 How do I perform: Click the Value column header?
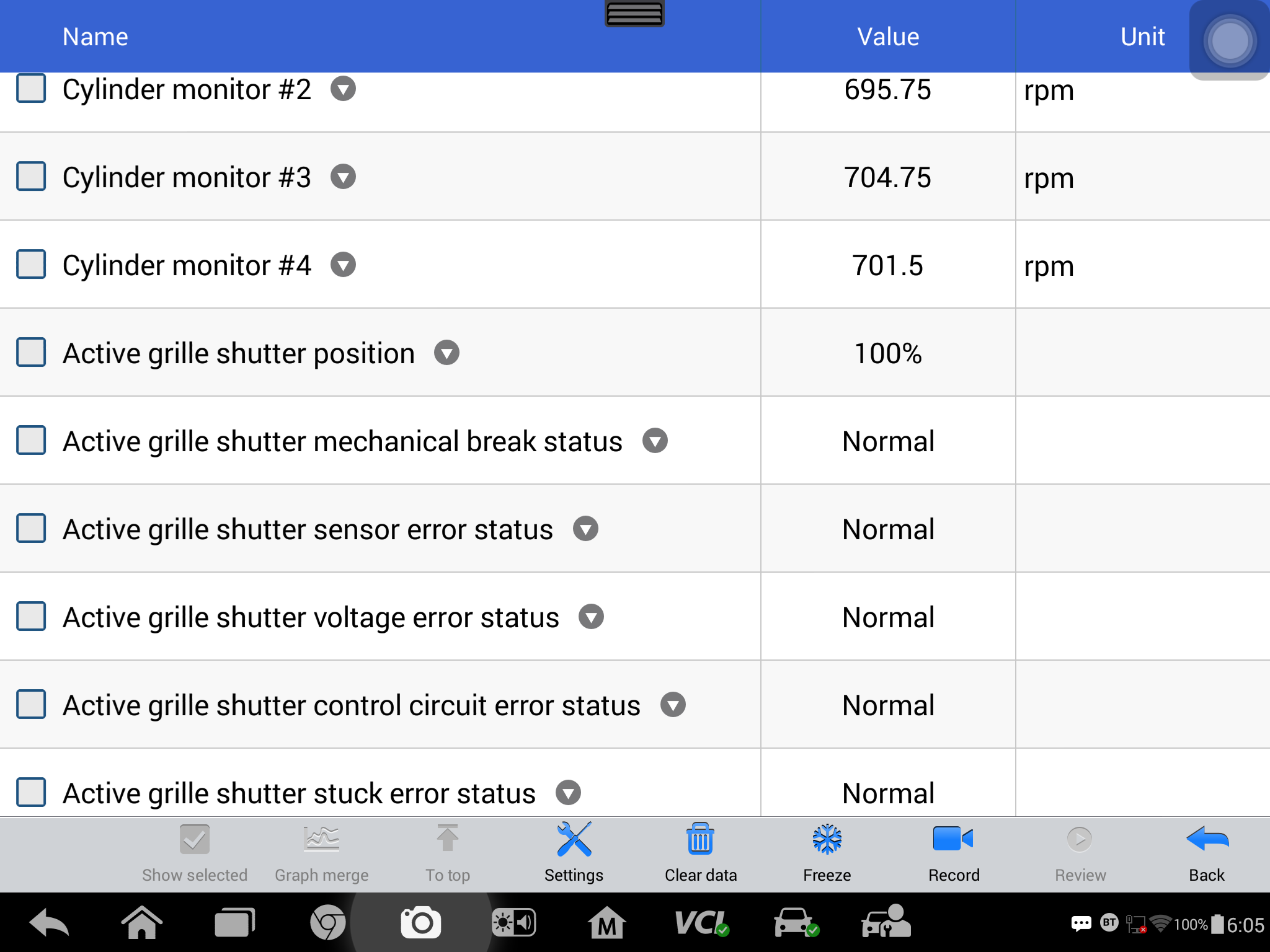[888, 37]
